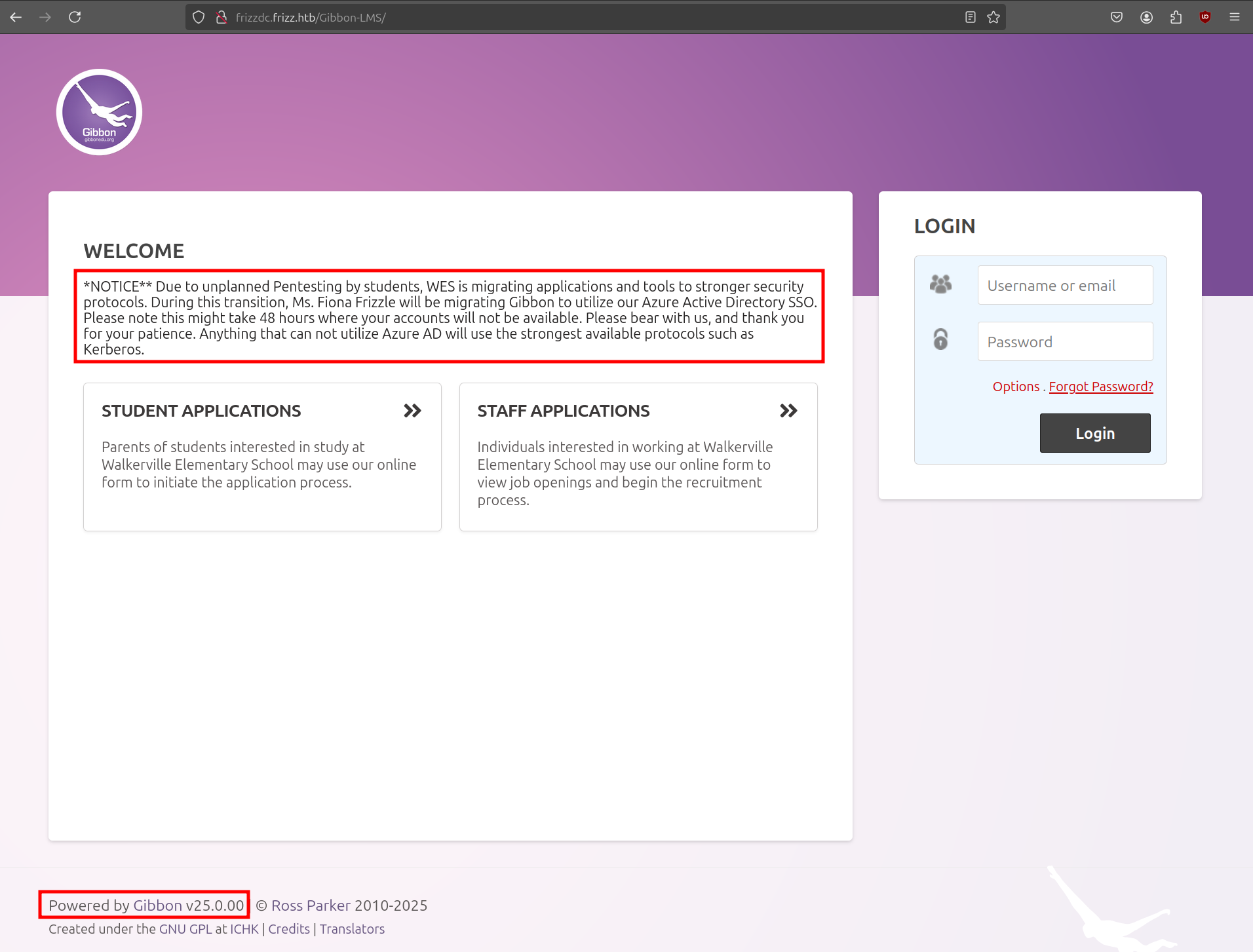1253x952 pixels.
Task: Open the uBlock Origin extension icon
Action: [x=1205, y=17]
